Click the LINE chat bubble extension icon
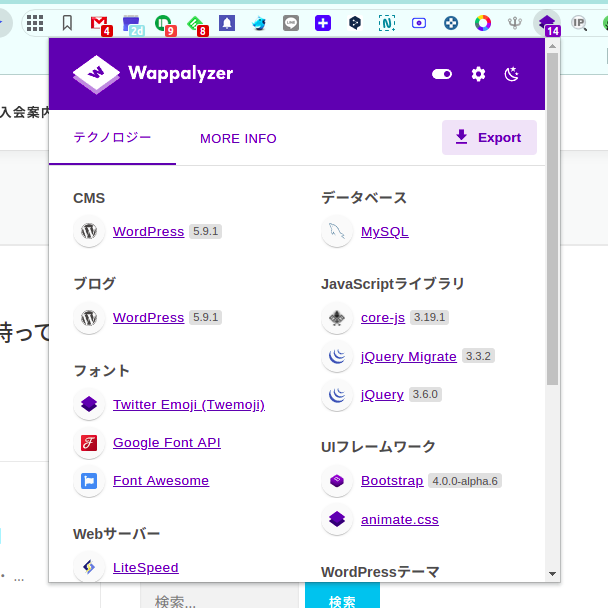Screen dimensions: 608x608 click(x=291, y=23)
